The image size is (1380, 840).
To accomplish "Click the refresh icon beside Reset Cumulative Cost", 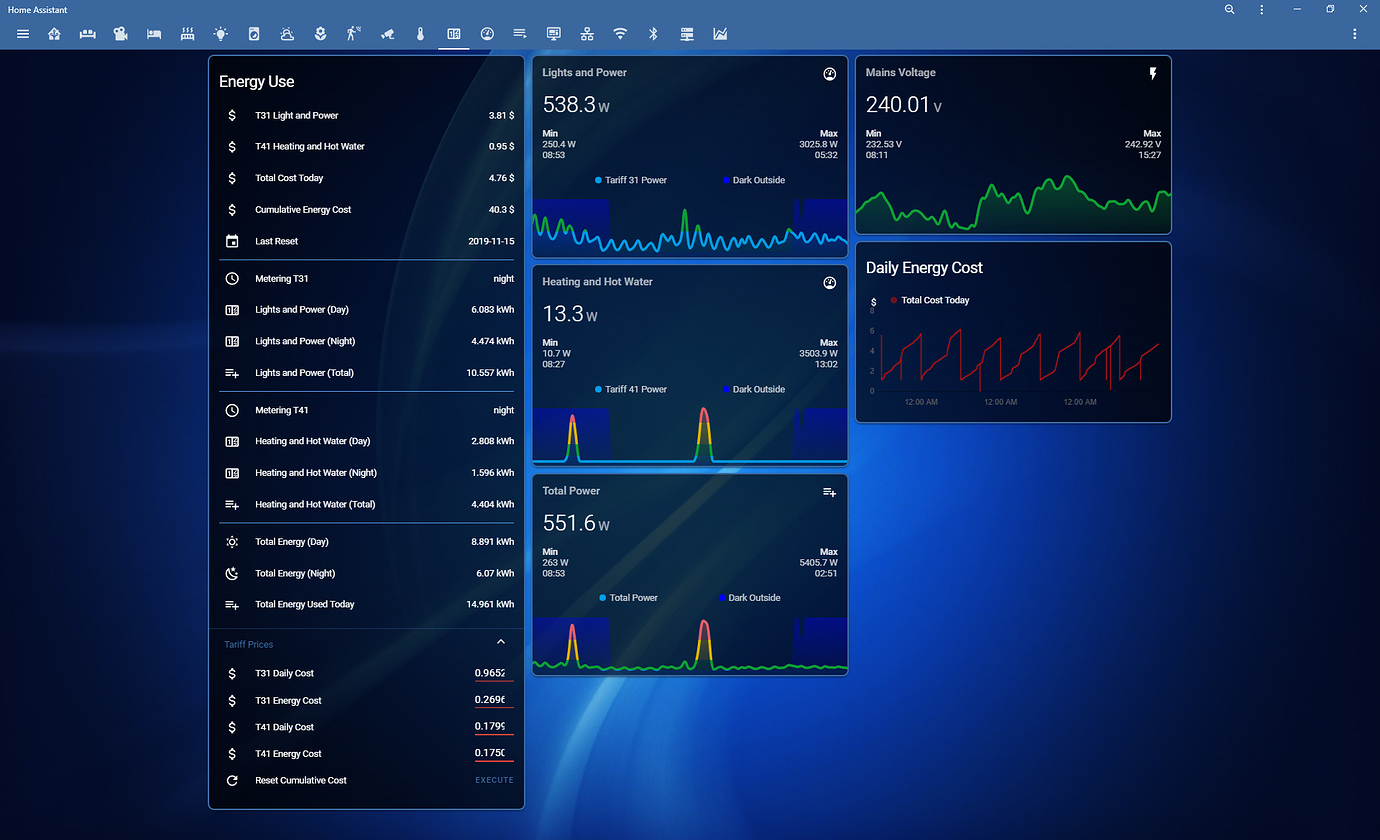I will pos(232,780).
